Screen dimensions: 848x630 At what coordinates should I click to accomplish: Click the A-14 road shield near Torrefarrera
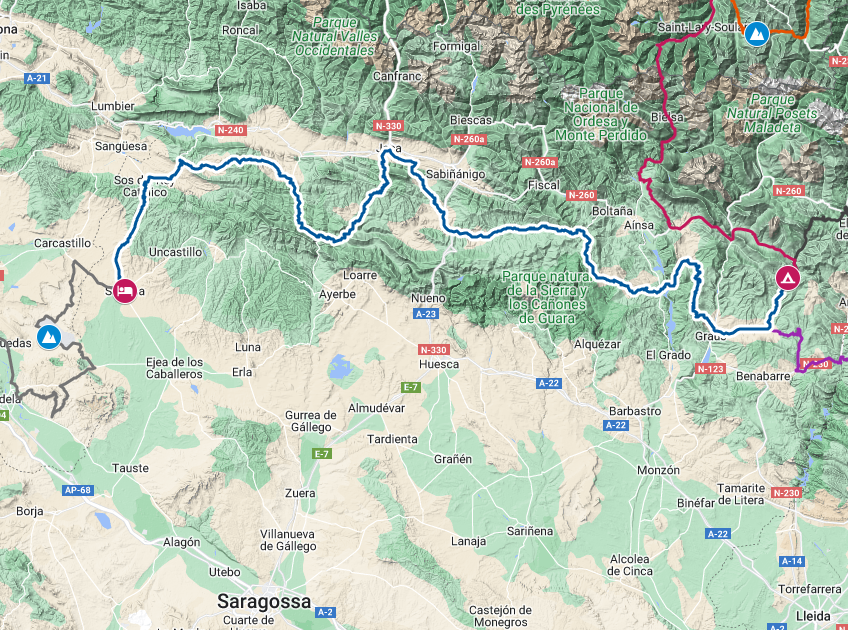tap(791, 561)
